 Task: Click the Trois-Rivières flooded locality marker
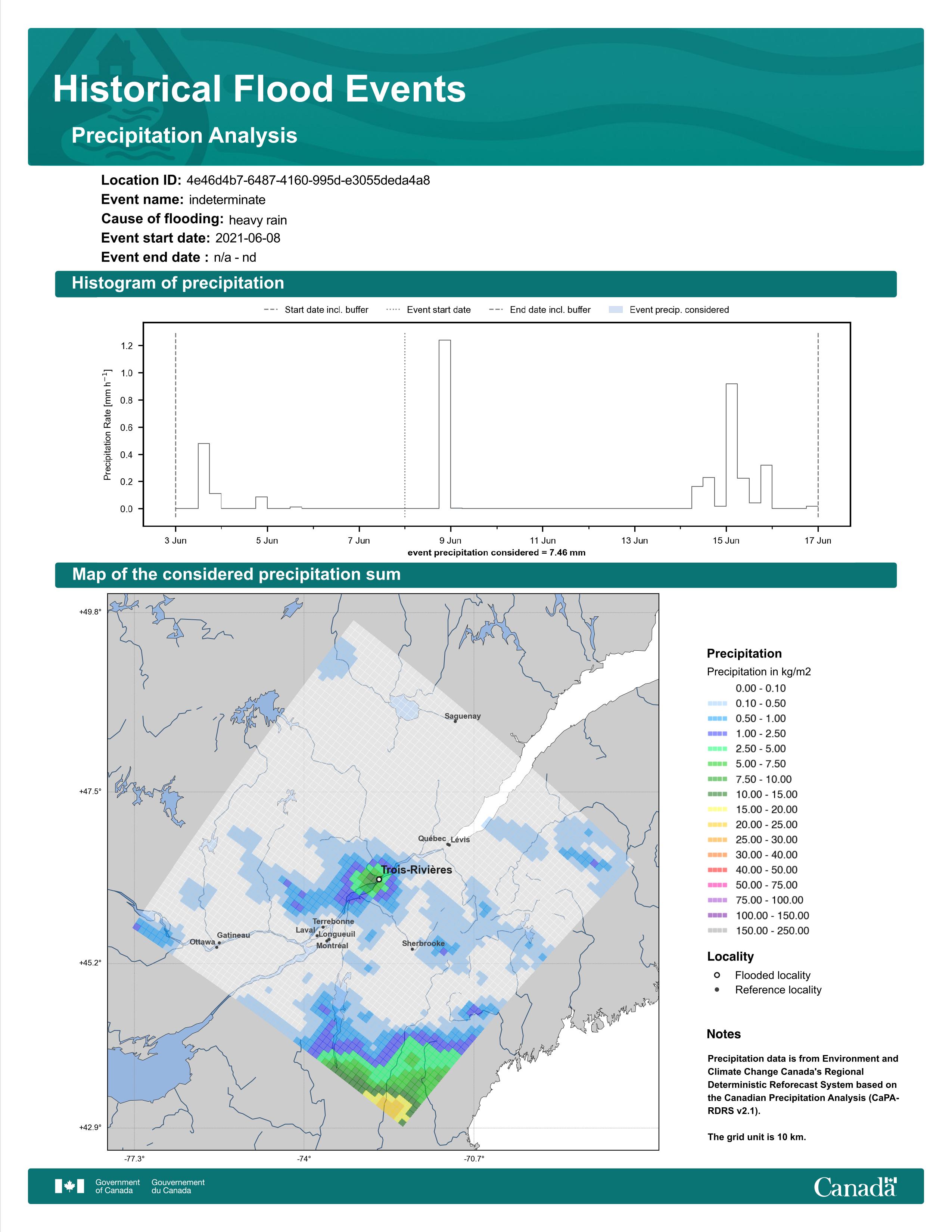pos(379,879)
